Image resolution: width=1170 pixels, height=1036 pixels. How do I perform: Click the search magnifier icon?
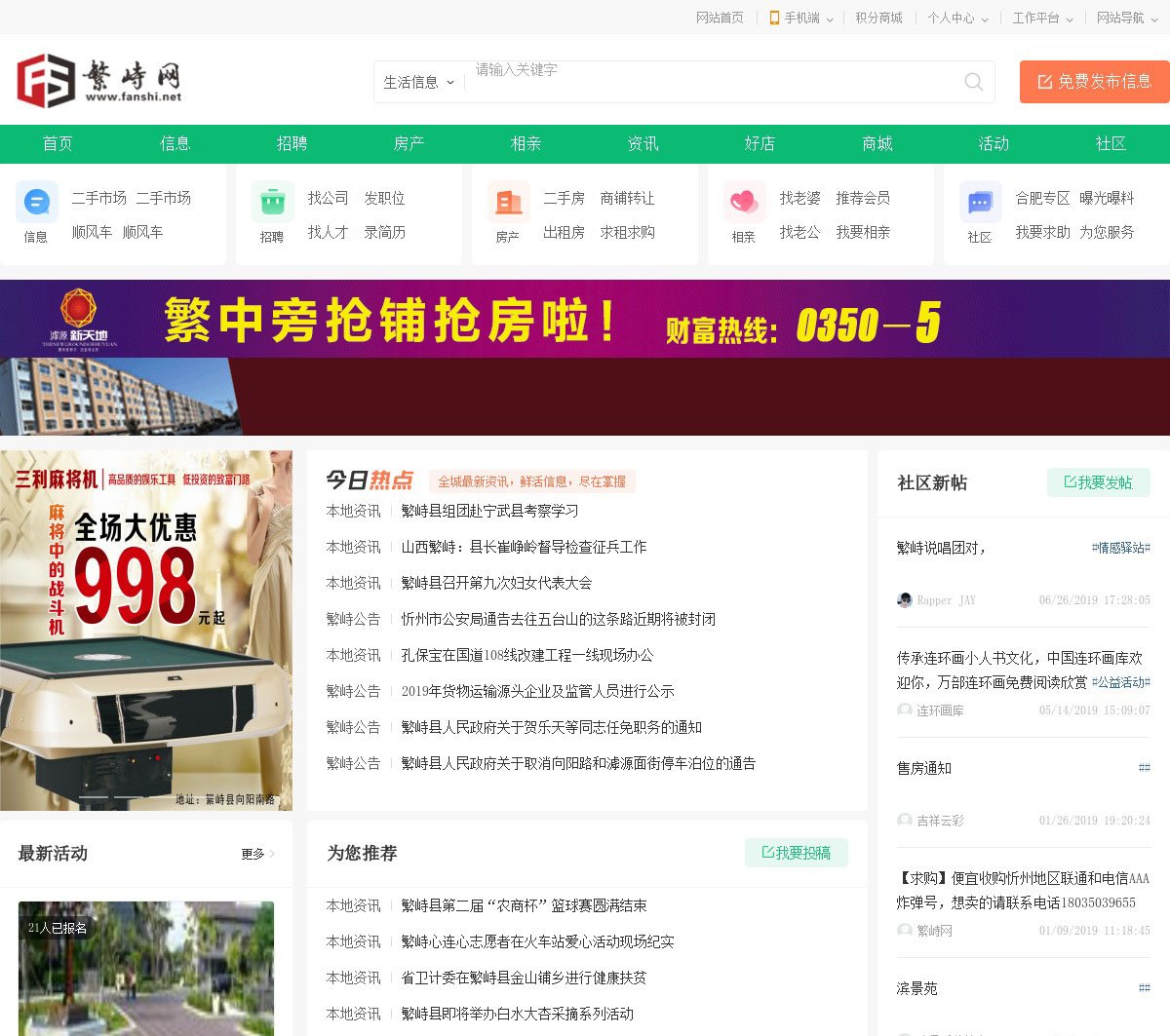coord(973,82)
